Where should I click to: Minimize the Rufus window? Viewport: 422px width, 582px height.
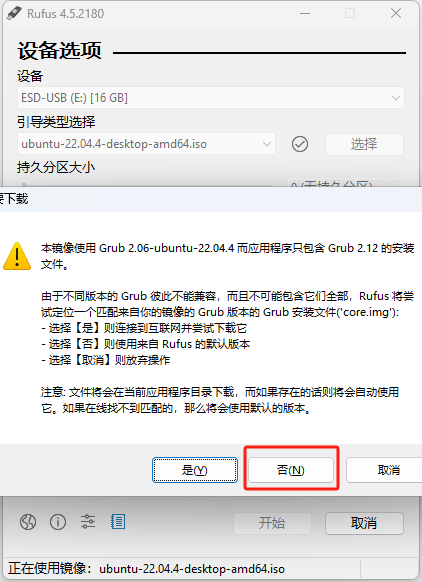(305, 14)
